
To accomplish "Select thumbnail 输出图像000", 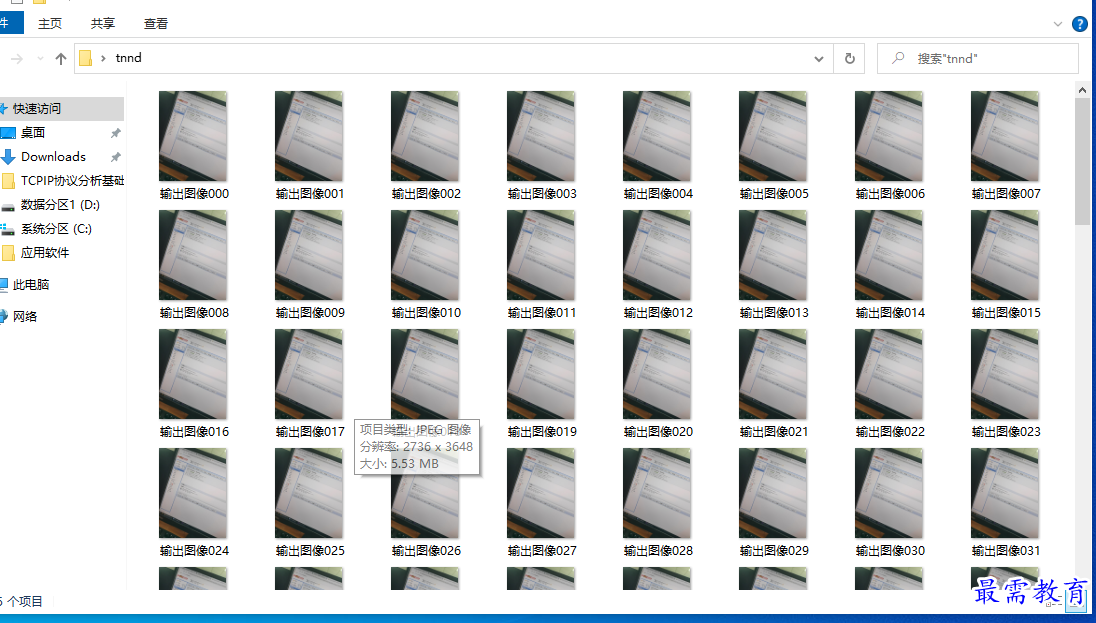I will tap(193, 136).
